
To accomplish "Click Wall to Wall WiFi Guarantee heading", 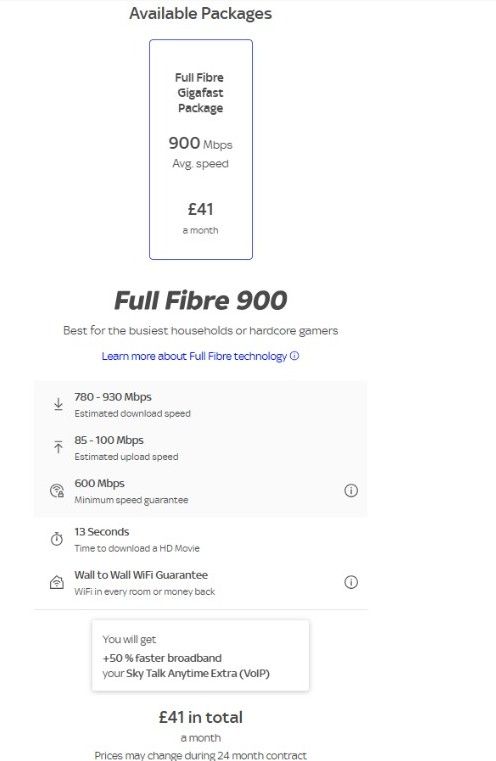I will (141, 575).
